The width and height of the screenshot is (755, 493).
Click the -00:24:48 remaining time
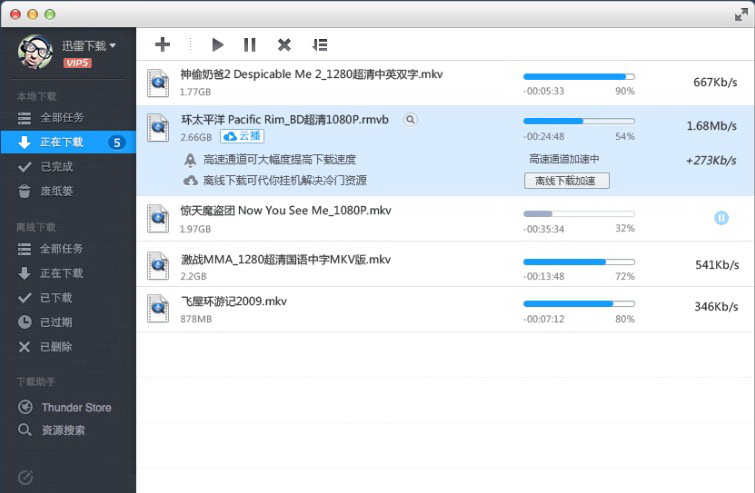click(x=544, y=137)
